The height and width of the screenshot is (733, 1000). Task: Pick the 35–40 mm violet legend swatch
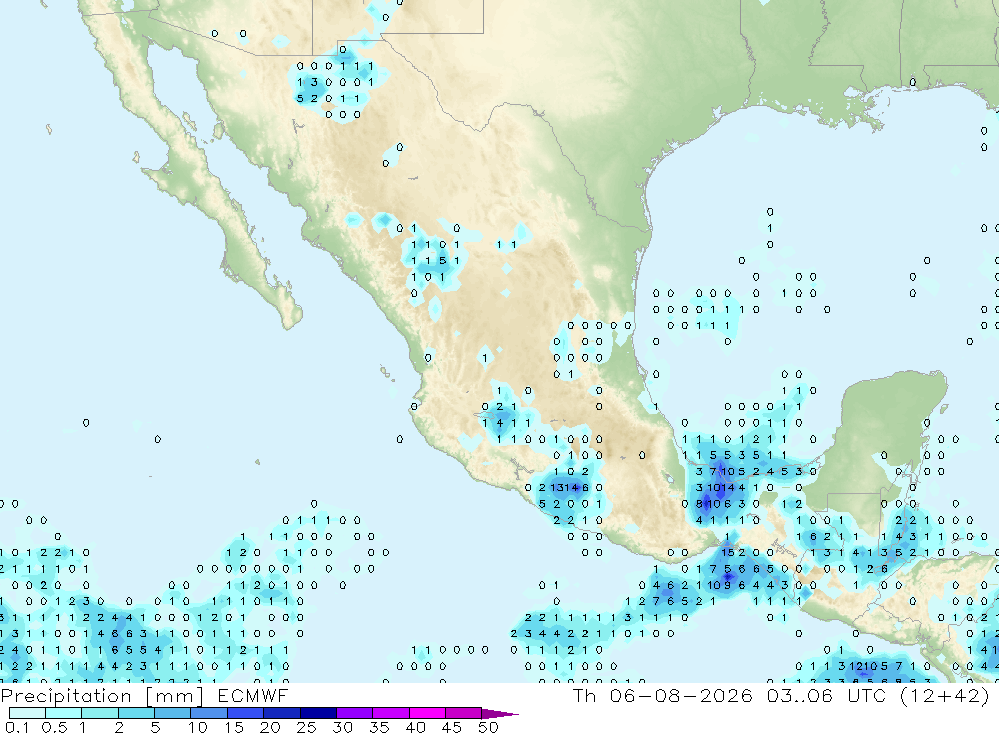pyautogui.click(x=390, y=713)
